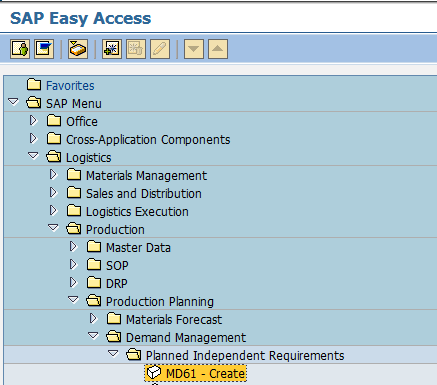This screenshot has width=437, height=385.
Task: Click the MD61 transaction cube icon
Action: [154, 373]
